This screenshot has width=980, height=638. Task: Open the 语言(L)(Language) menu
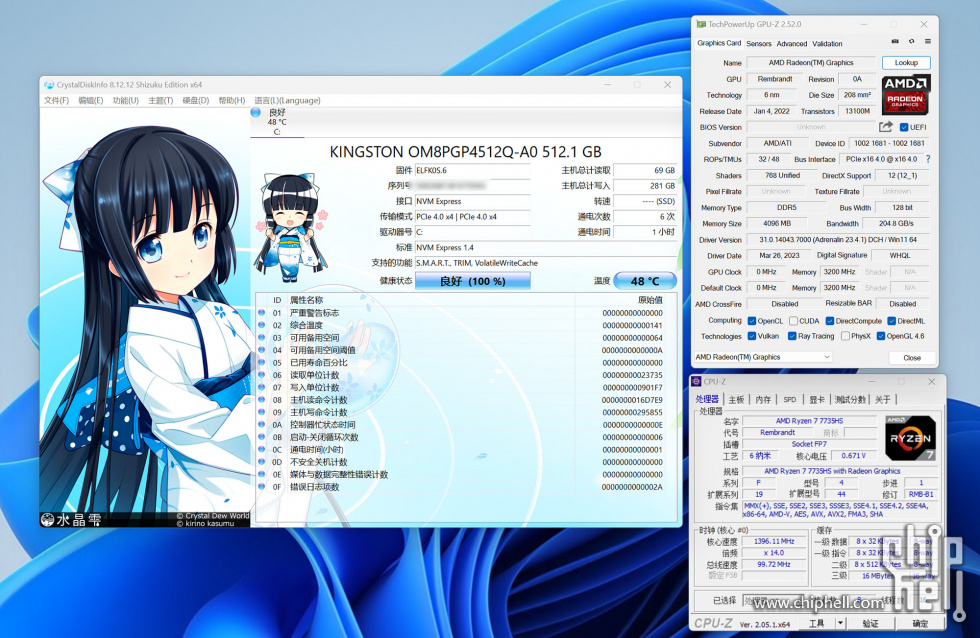(288, 101)
